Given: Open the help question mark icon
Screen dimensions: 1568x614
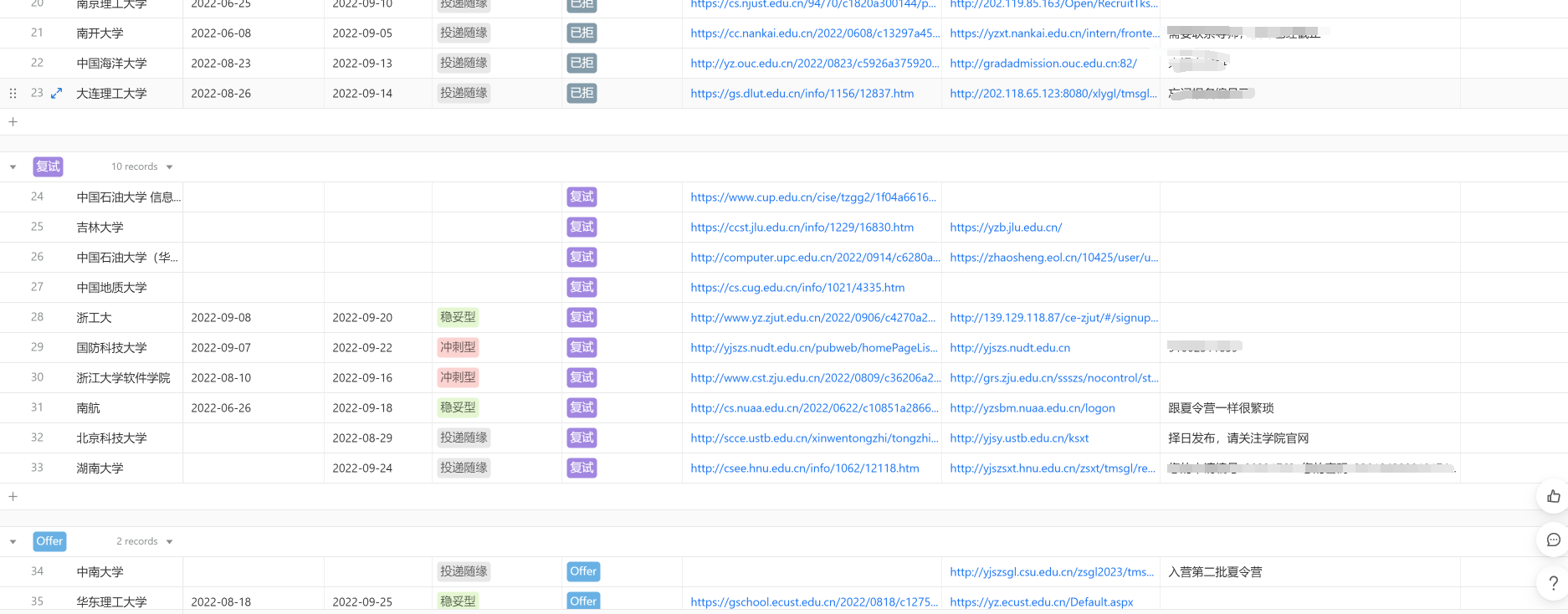Looking at the screenshot, I should [x=1553, y=583].
